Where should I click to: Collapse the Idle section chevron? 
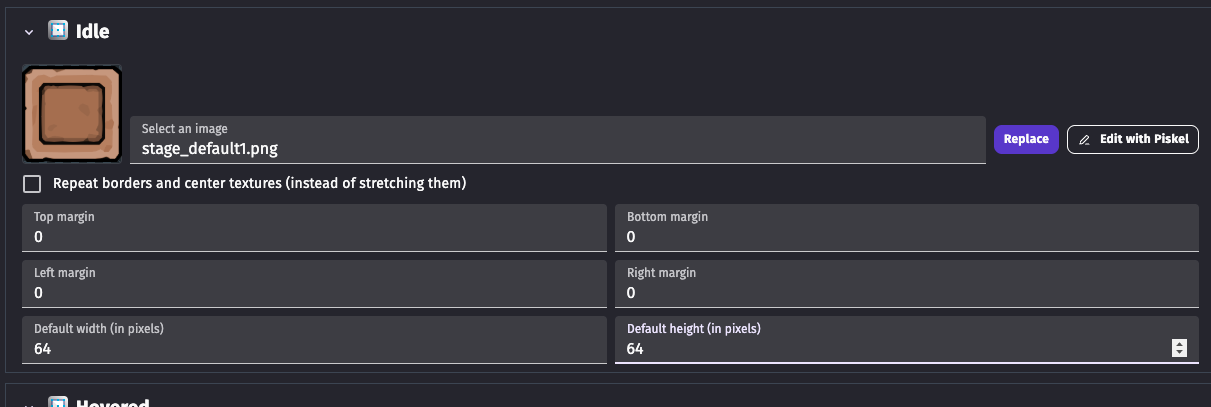click(x=29, y=33)
